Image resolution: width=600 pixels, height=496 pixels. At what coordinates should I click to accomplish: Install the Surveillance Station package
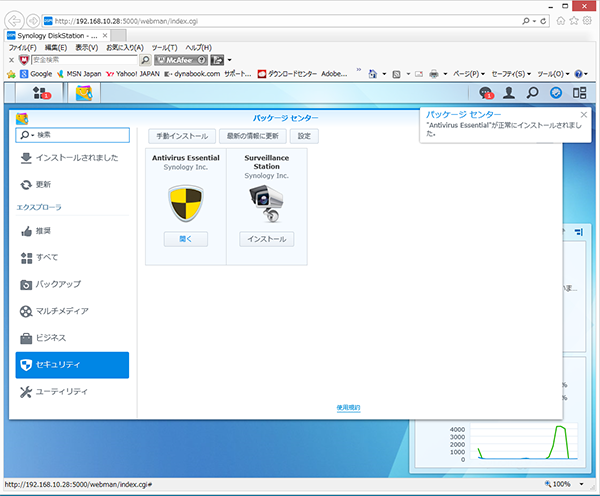click(267, 239)
